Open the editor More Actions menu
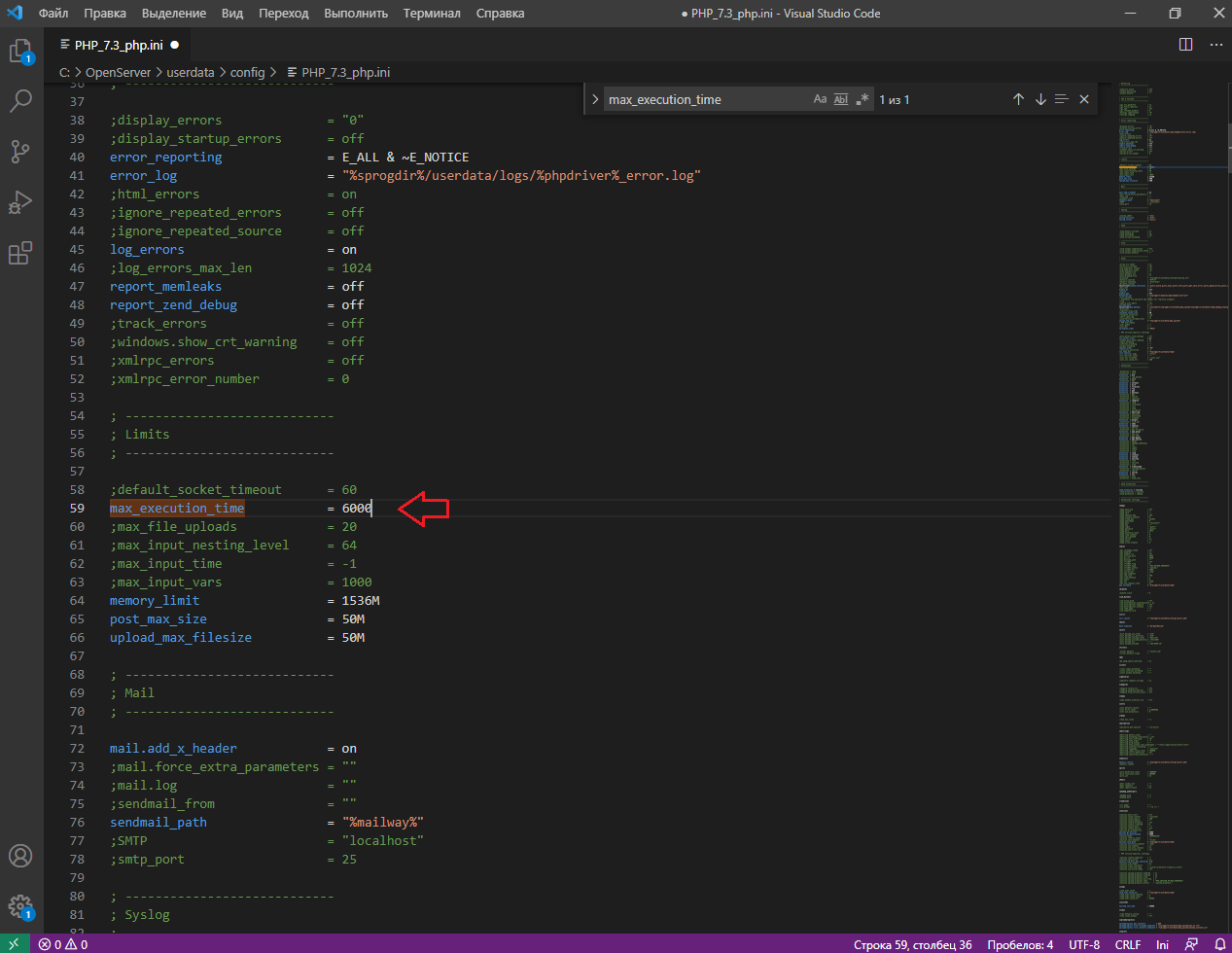The width and height of the screenshot is (1232, 953). pyautogui.click(x=1215, y=45)
